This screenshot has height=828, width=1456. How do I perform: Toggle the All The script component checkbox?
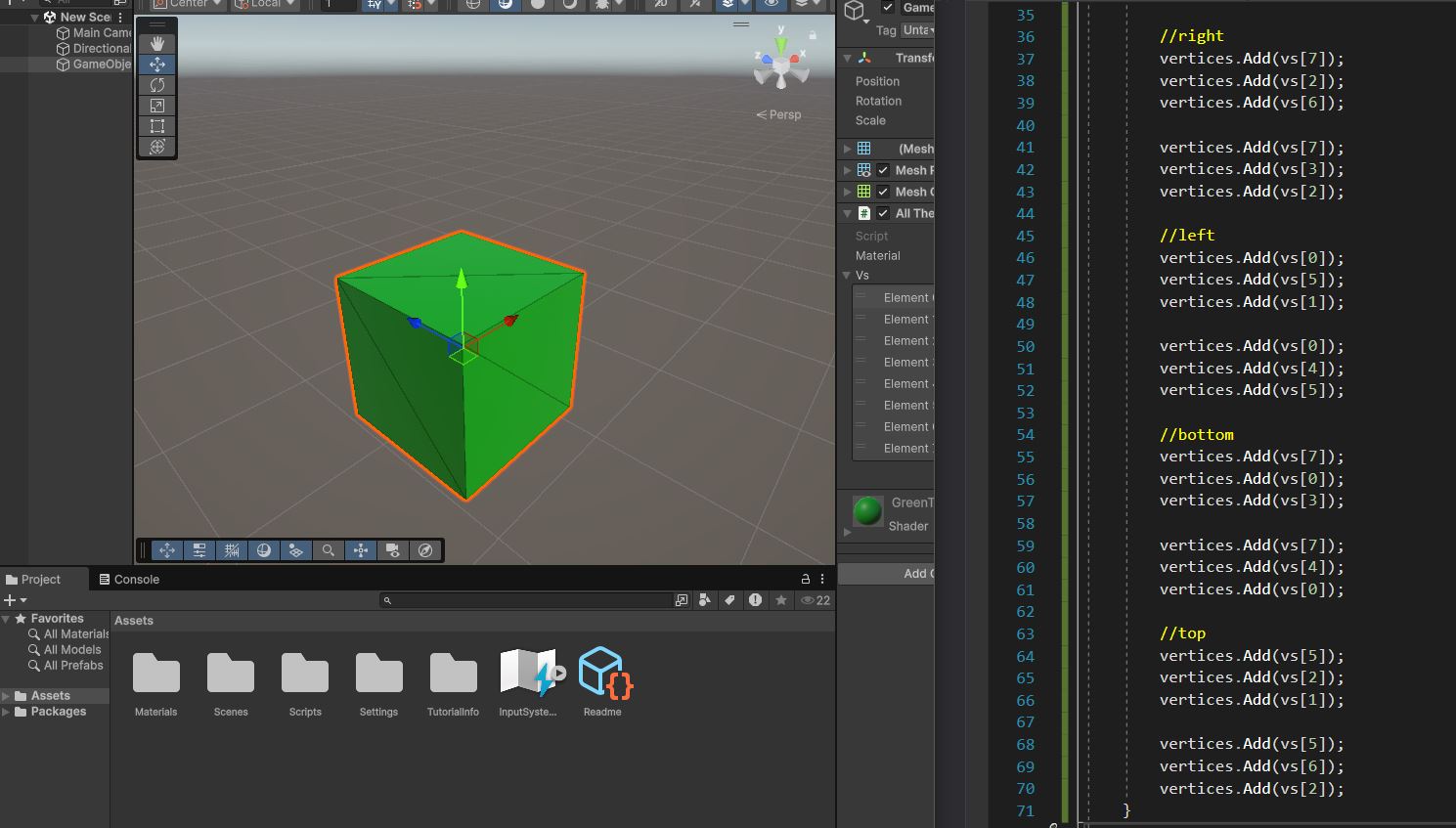(883, 213)
